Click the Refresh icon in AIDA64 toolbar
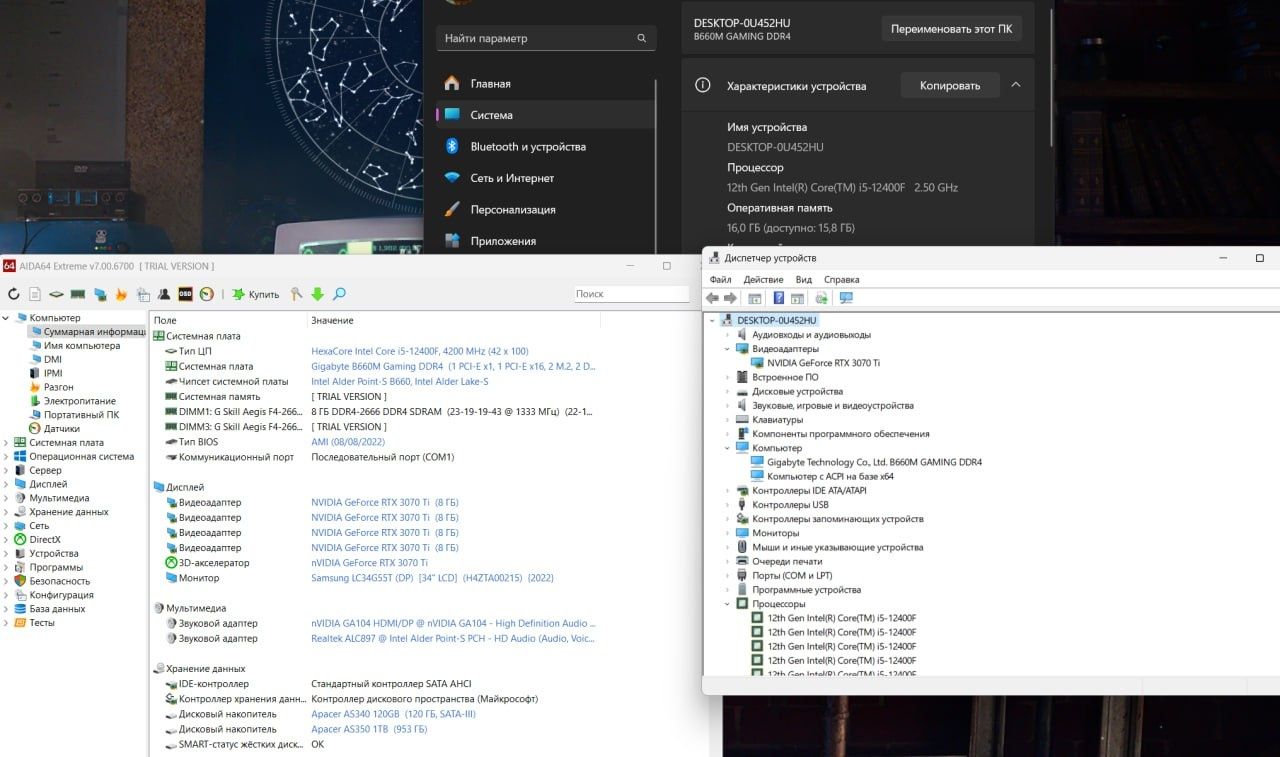This screenshot has height=757, width=1280. [13, 294]
